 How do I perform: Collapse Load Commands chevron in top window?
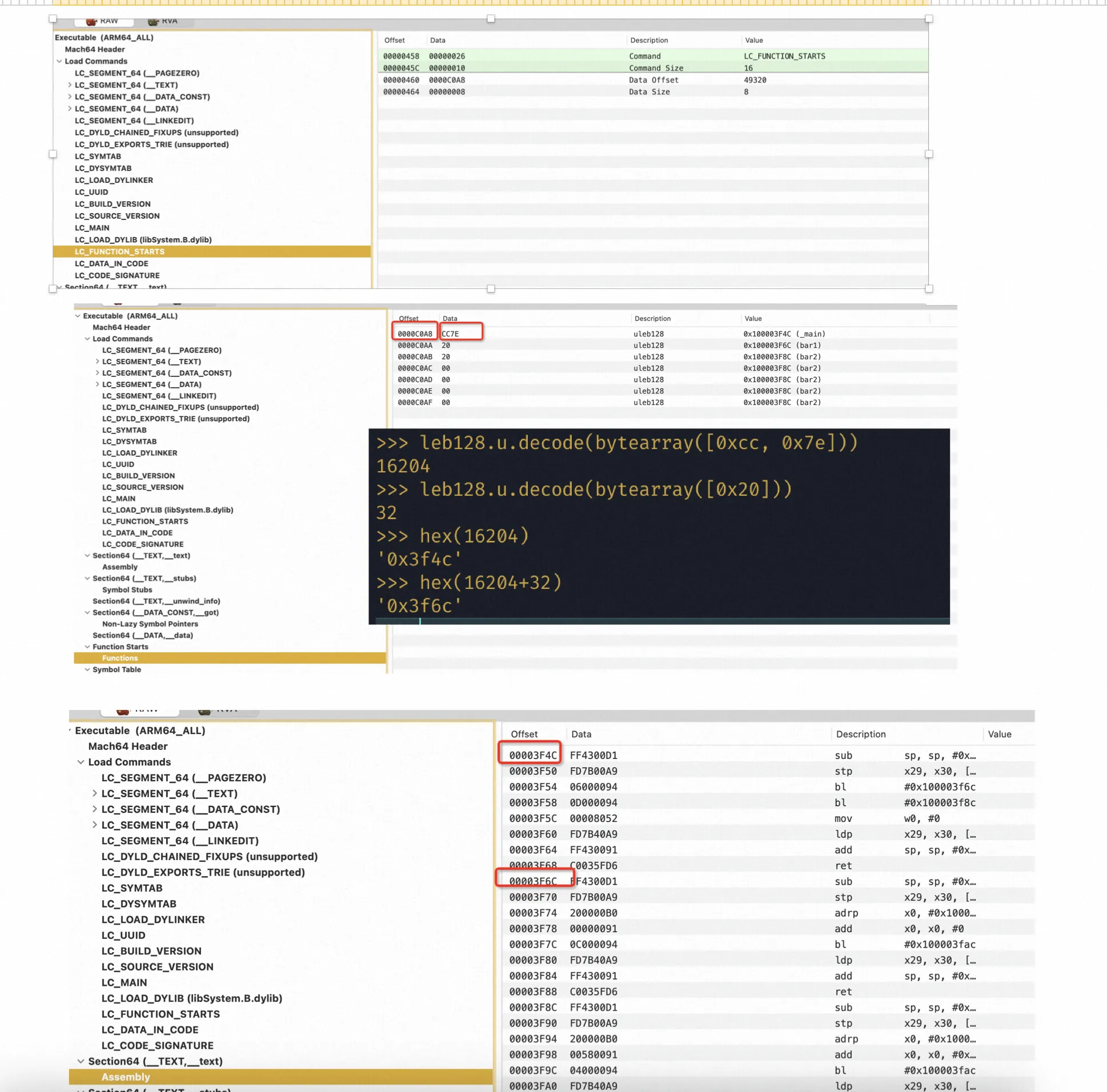tap(59, 61)
